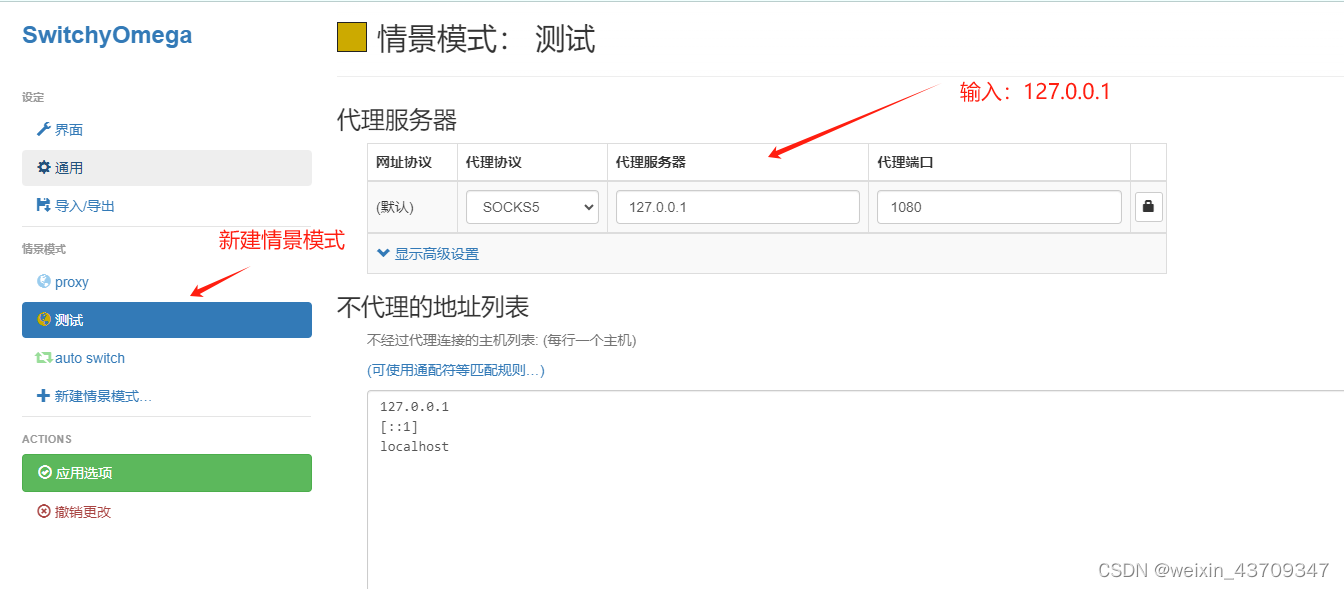This screenshot has height=589, width=1344.
Task: Click the globe icon of proxy profile
Action: [44, 282]
